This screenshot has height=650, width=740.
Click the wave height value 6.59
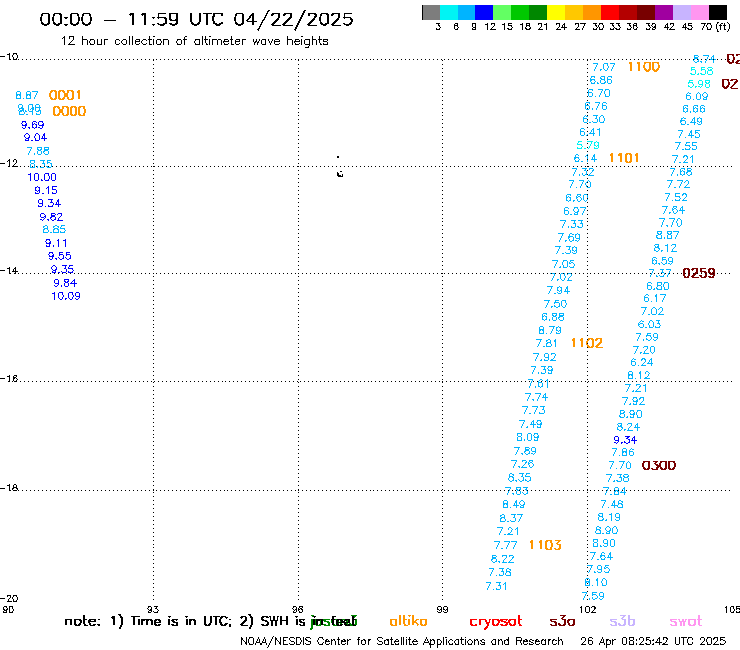(662, 261)
